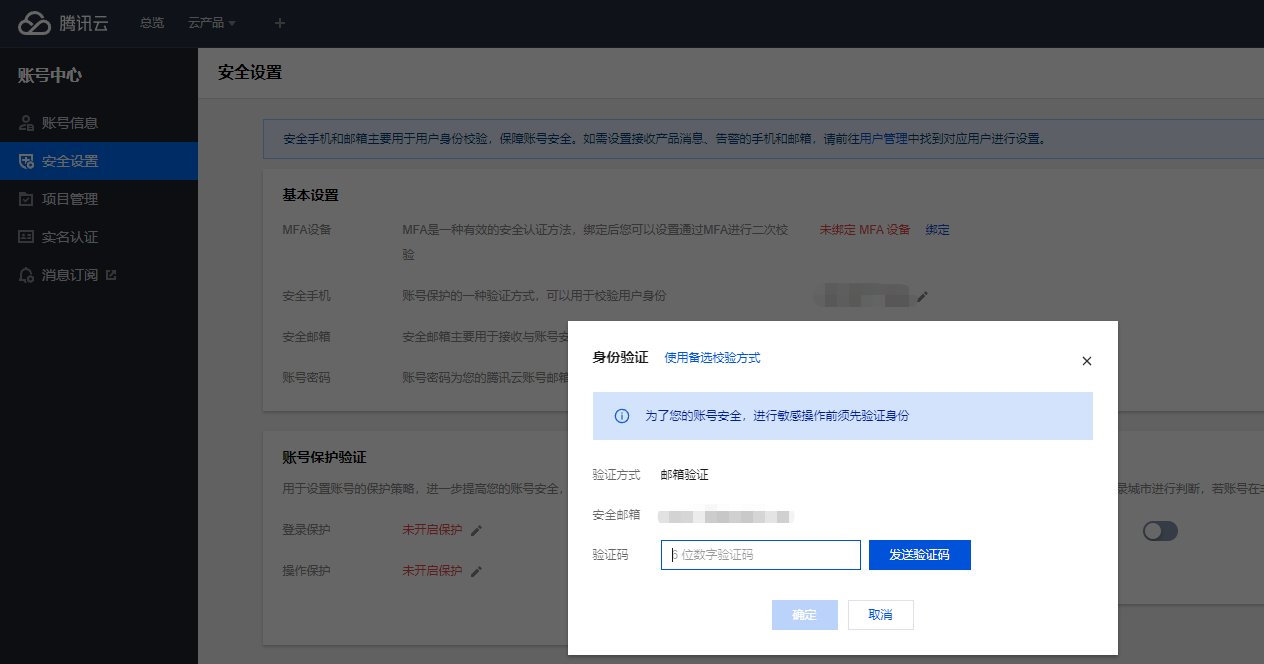Viewport: 1264px width, 664px height.
Task: Toggle the switch on the right side
Action: tap(1160, 531)
